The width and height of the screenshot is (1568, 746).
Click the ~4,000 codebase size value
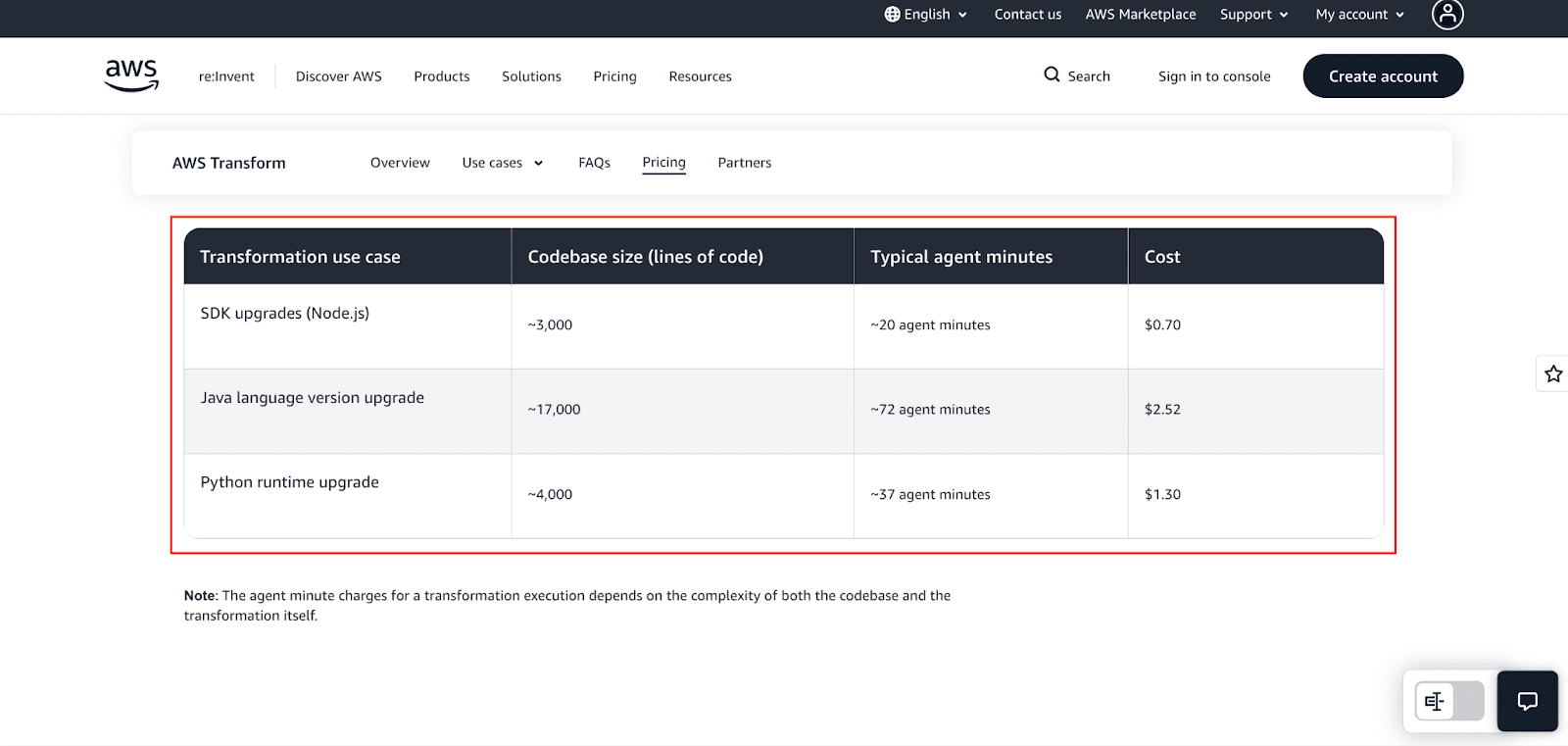(x=550, y=494)
